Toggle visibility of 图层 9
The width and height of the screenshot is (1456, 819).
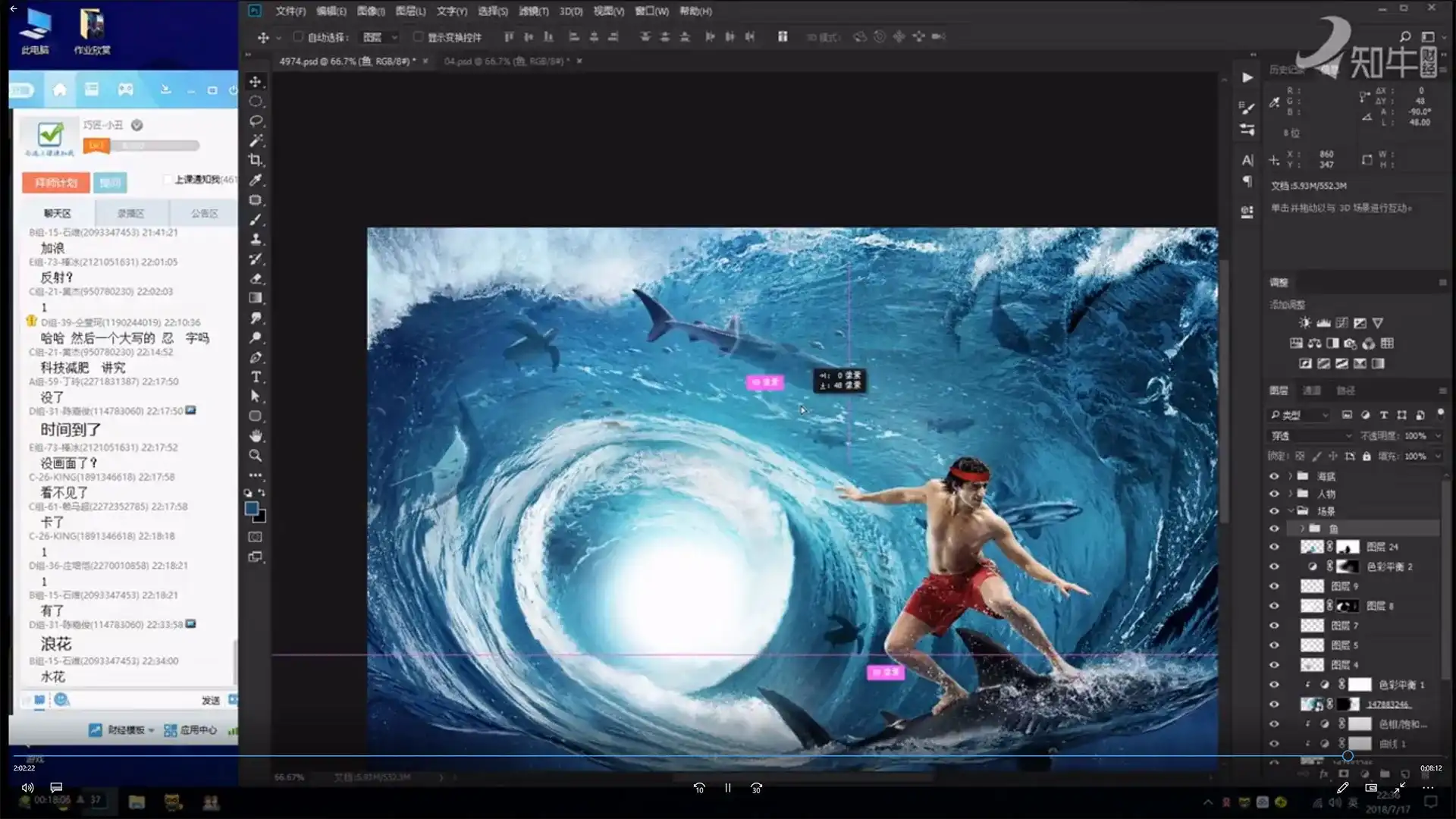pos(1274,586)
